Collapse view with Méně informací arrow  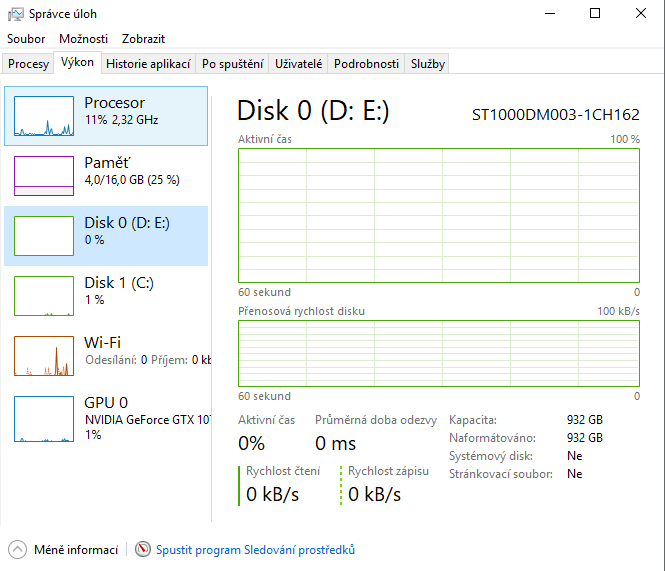(18, 549)
